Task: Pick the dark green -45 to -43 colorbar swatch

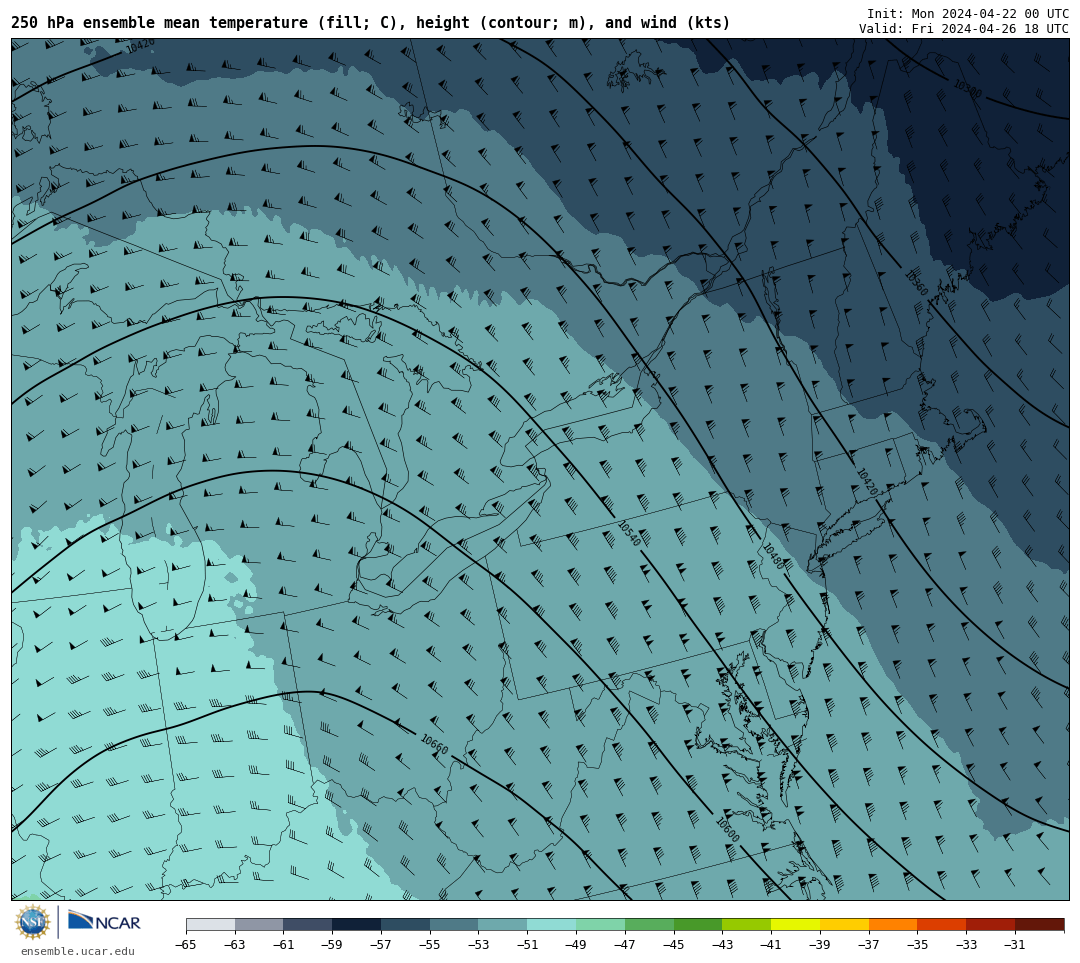Action: click(698, 925)
